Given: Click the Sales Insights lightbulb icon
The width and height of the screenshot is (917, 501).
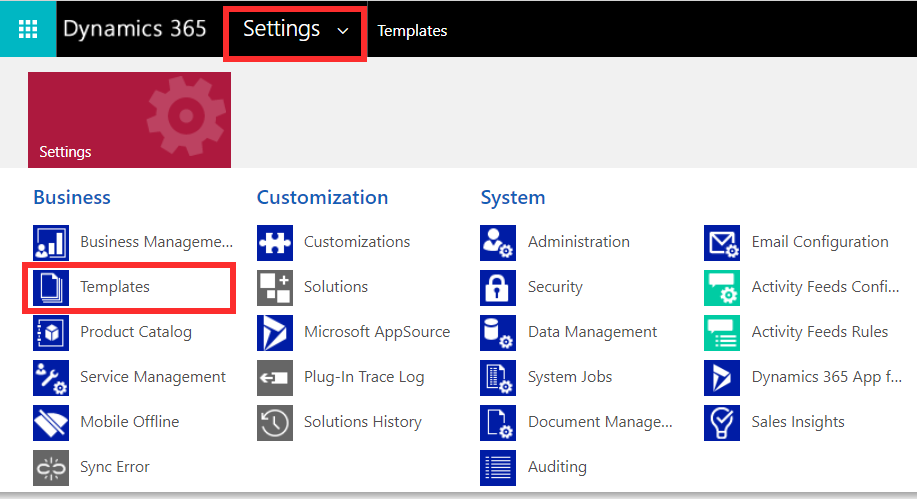Looking at the screenshot, I should pos(722,423).
